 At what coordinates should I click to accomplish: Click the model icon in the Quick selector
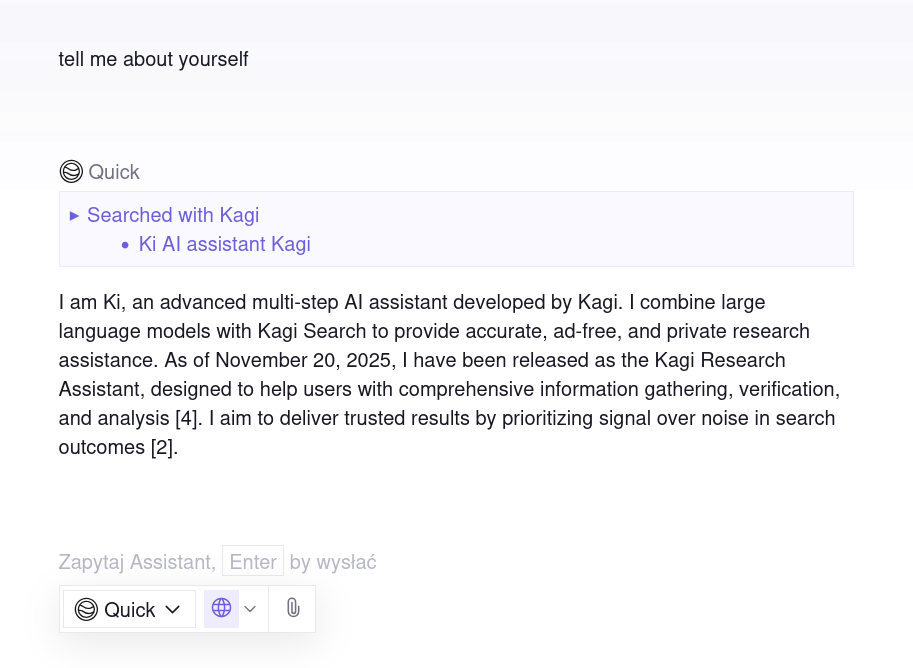(86, 609)
